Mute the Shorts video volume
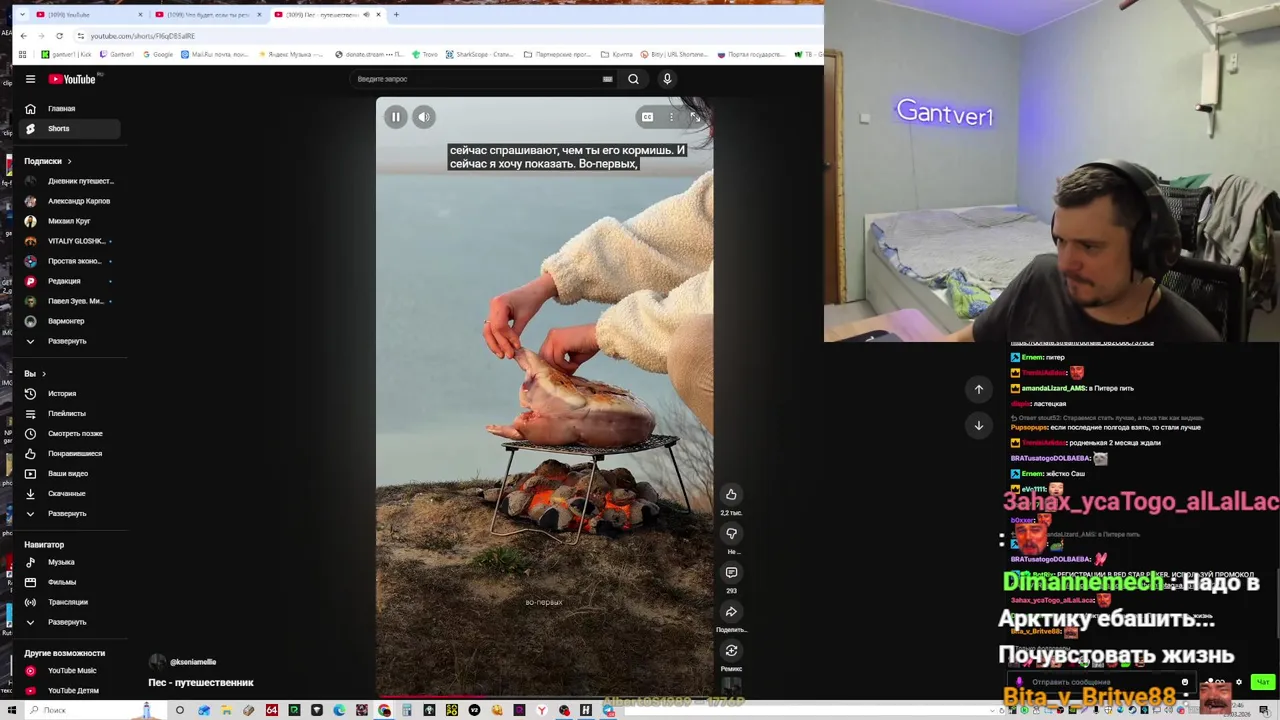The height and width of the screenshot is (720, 1280). 424,117
